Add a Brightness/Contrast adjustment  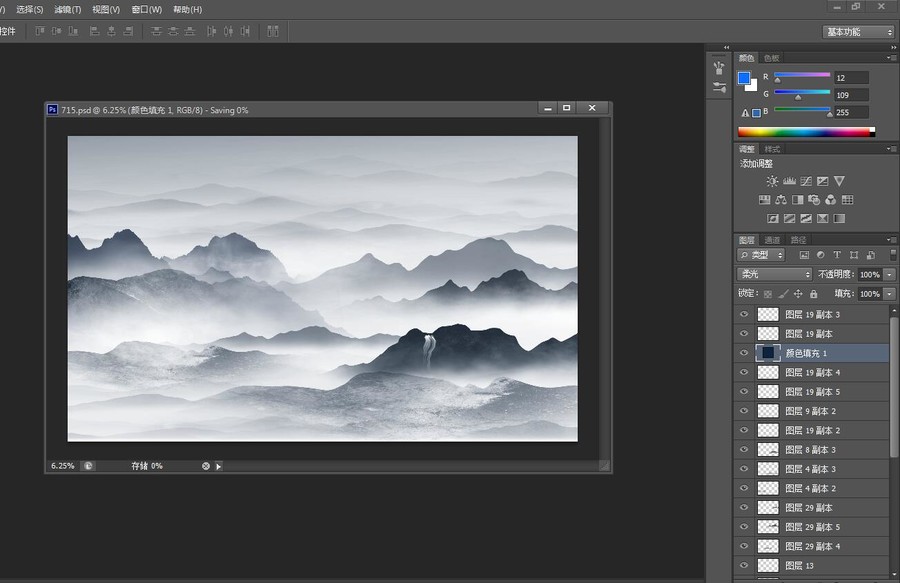pos(773,181)
